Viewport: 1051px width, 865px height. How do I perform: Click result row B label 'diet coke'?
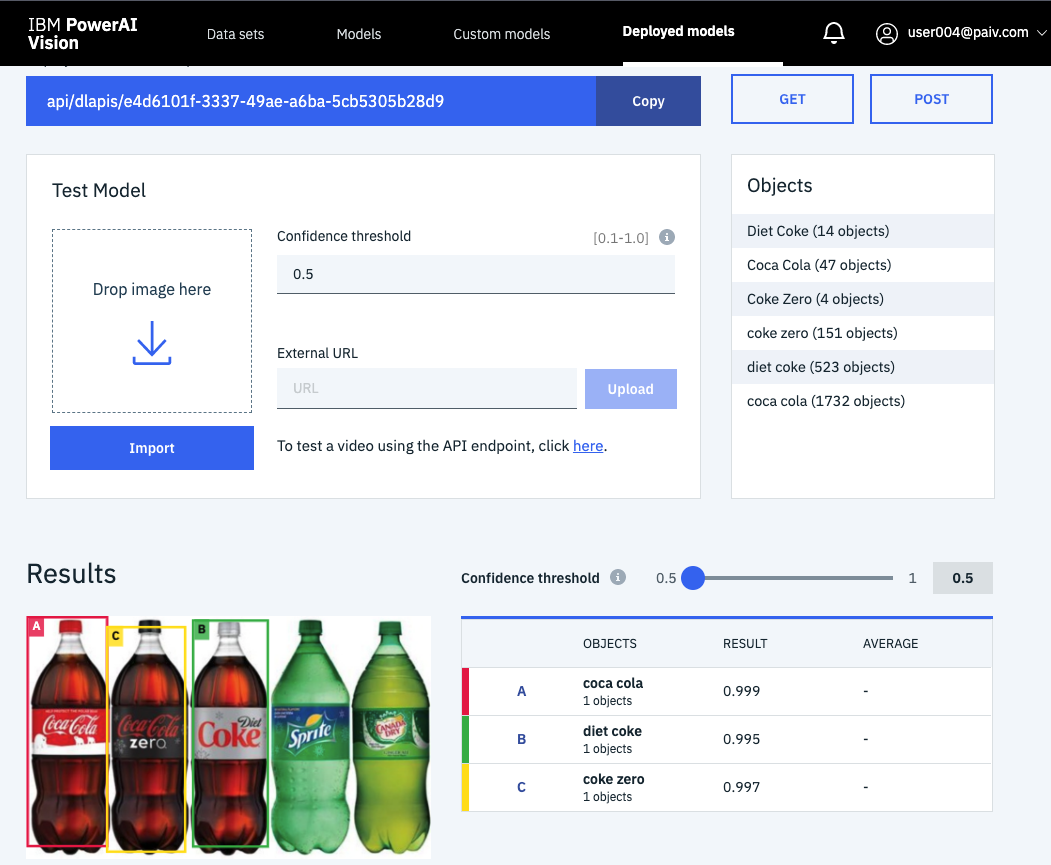(x=612, y=731)
